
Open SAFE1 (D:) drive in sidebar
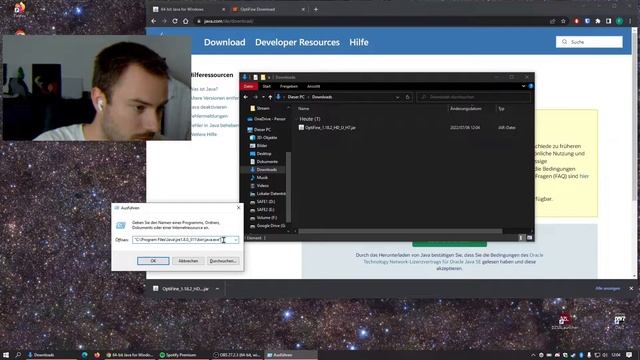coord(265,202)
